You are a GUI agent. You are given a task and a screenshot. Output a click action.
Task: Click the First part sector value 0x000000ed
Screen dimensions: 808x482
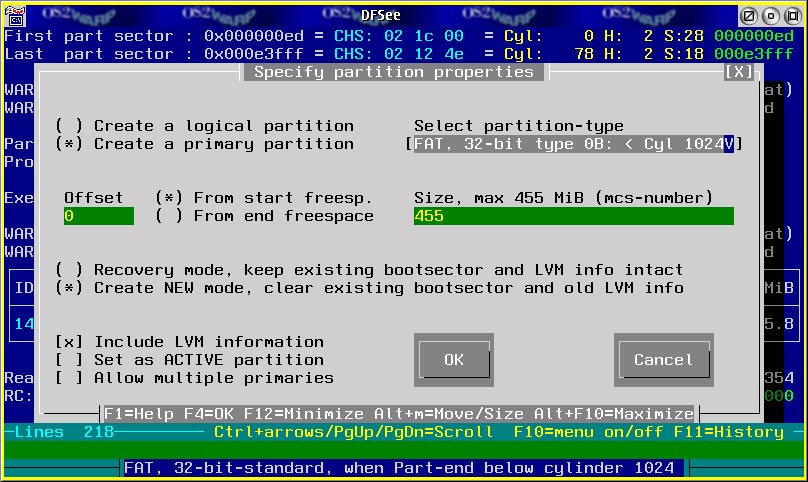(254, 36)
